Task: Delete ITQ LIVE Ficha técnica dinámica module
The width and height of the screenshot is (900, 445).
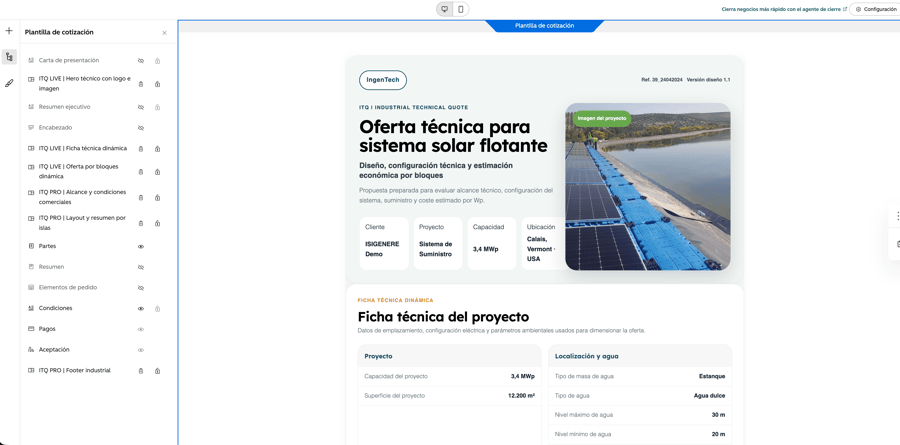Action: [141, 149]
